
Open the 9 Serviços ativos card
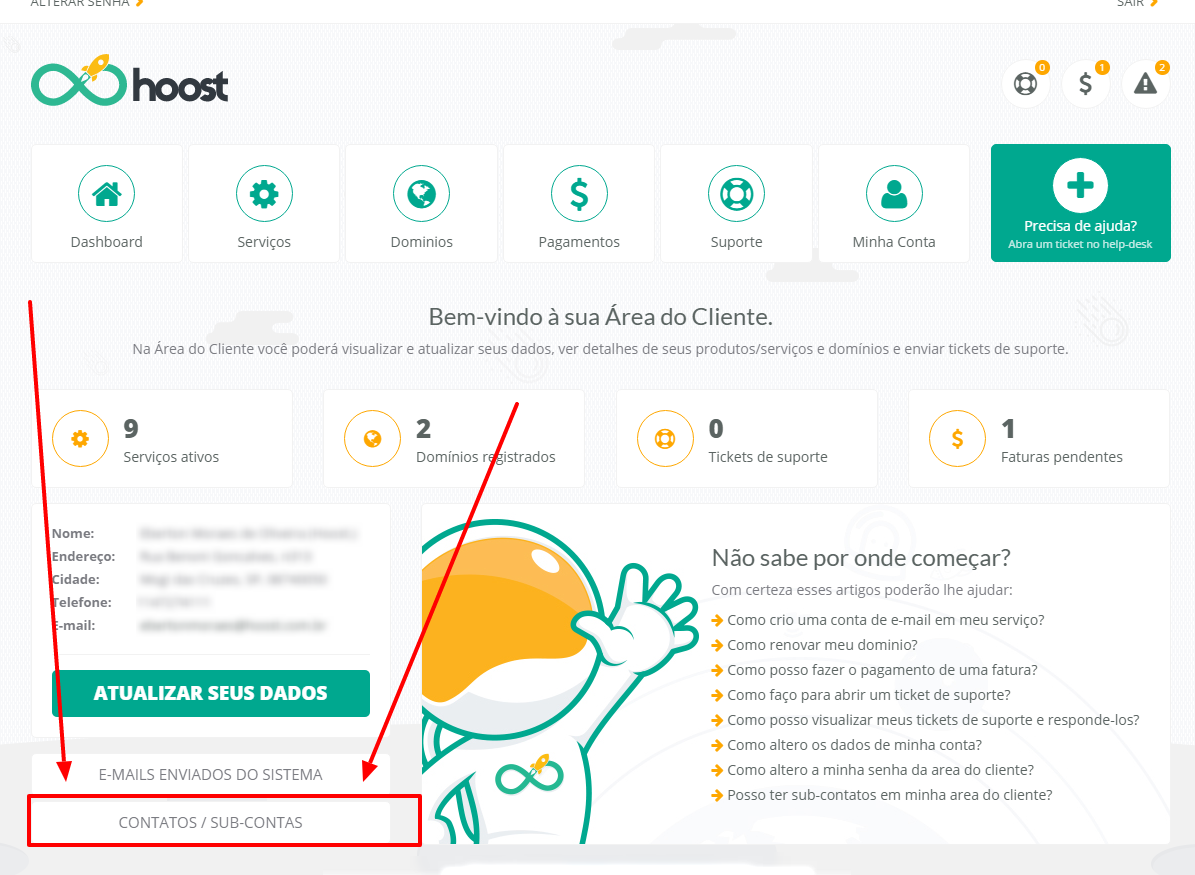point(162,439)
